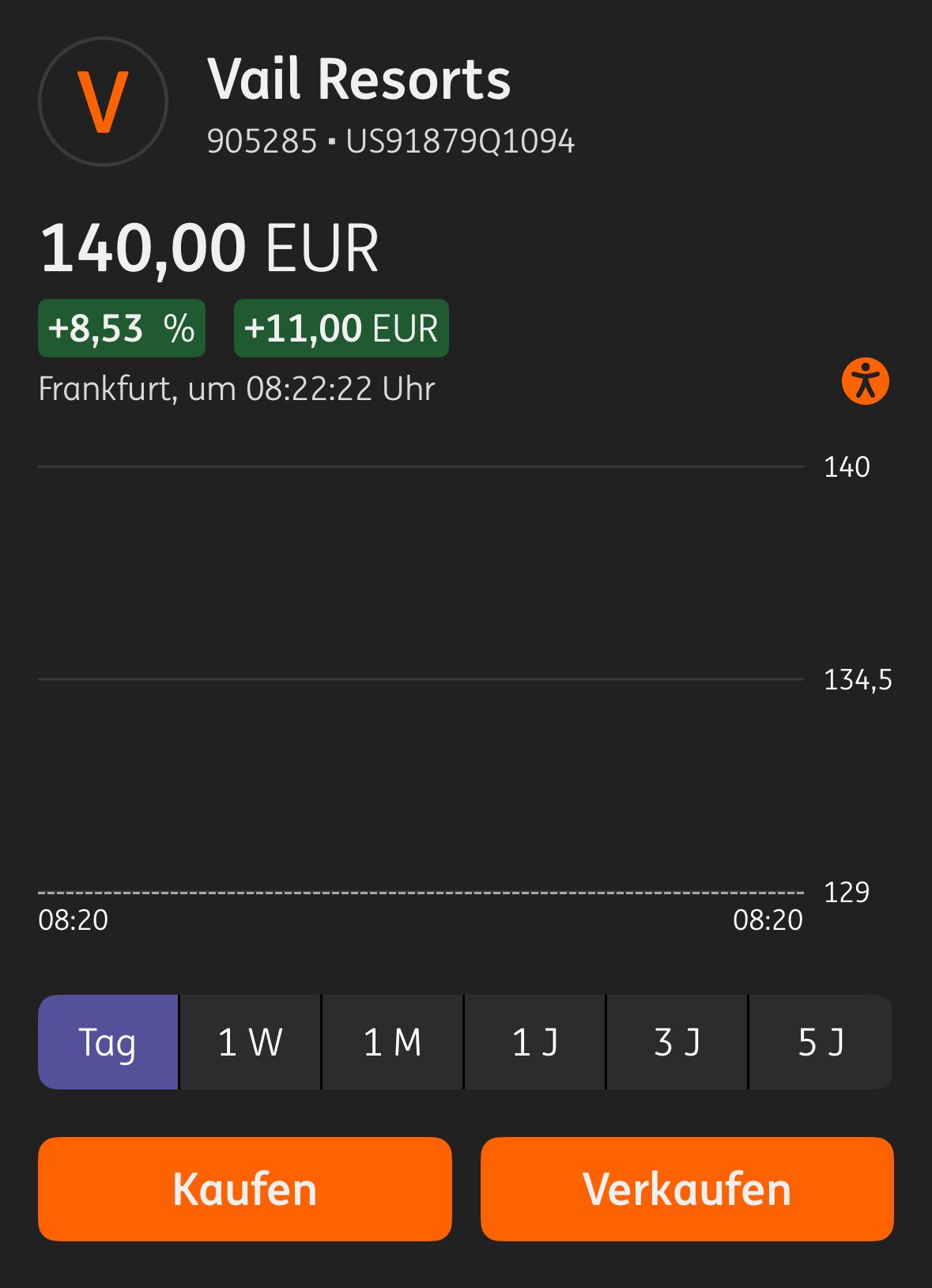
Task: Tap the Frankfurt timestamp line
Action: coord(237,389)
